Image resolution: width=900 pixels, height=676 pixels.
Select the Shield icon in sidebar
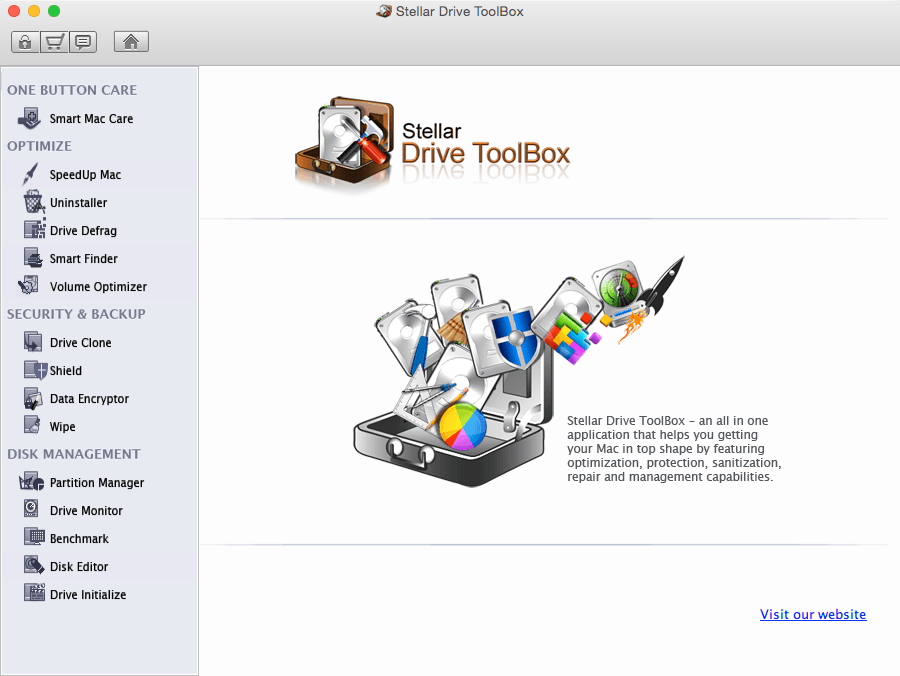35,370
